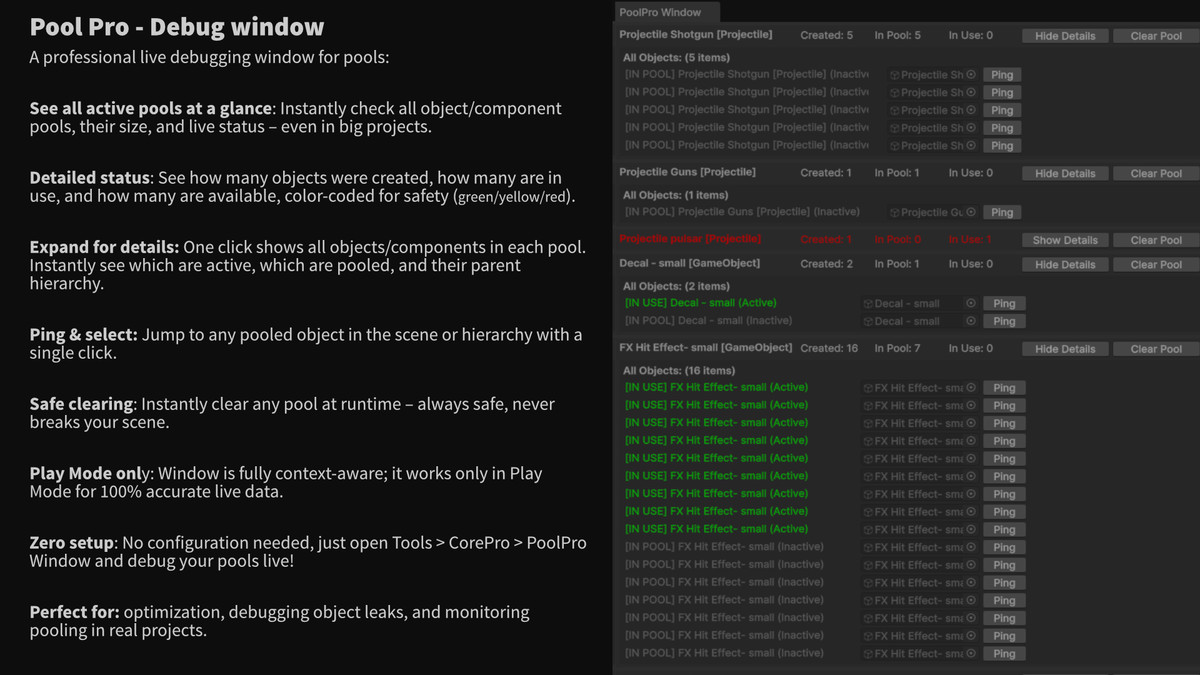Viewport: 1200px width, 675px height.
Task: Click the object field of the active Decal - small
Action: click(x=919, y=304)
